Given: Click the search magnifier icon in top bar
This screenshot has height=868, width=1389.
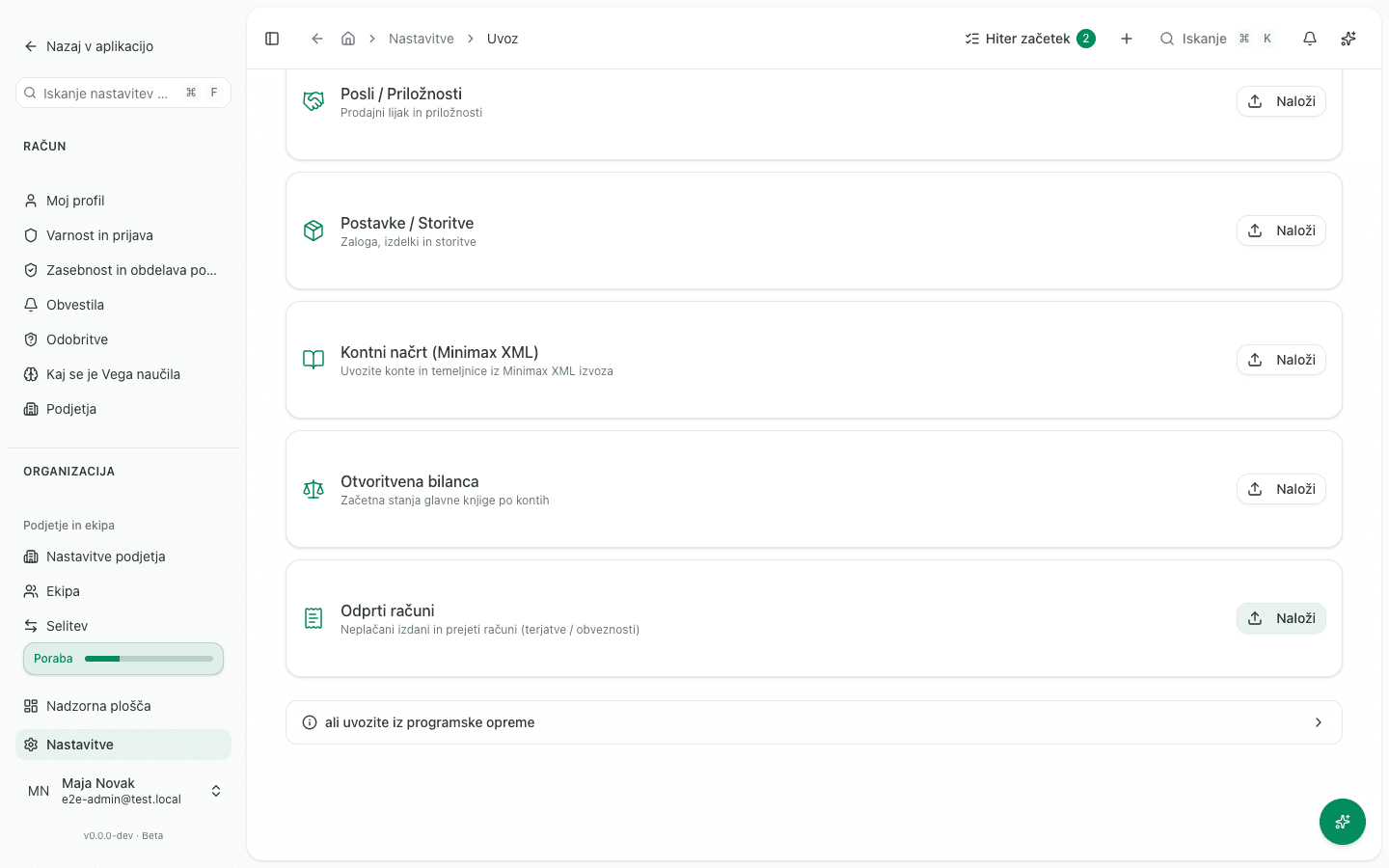Looking at the screenshot, I should [1167, 39].
